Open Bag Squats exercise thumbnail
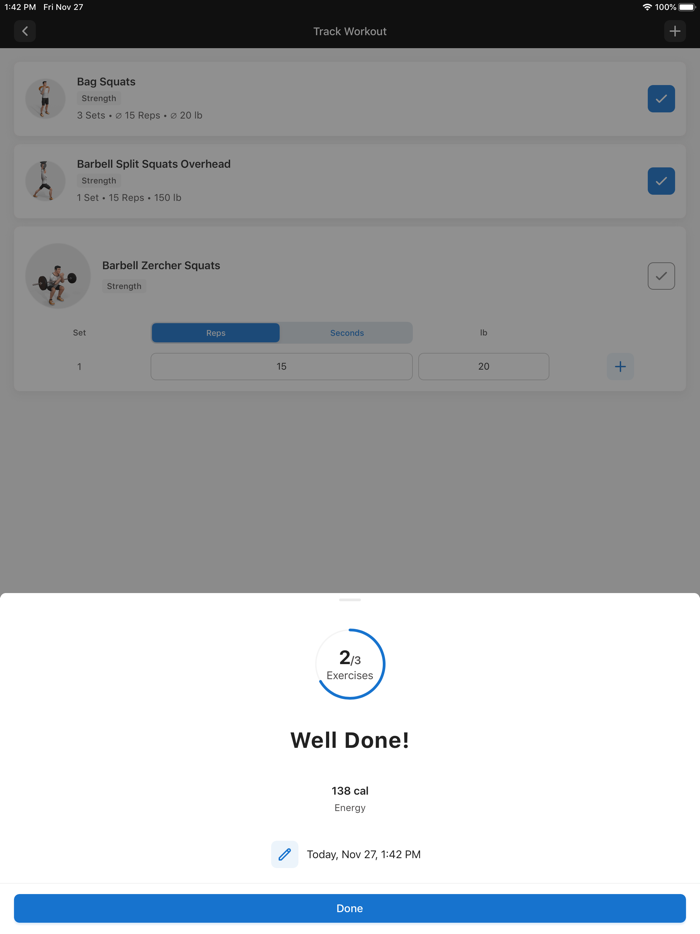This screenshot has height=934, width=700. click(45, 98)
